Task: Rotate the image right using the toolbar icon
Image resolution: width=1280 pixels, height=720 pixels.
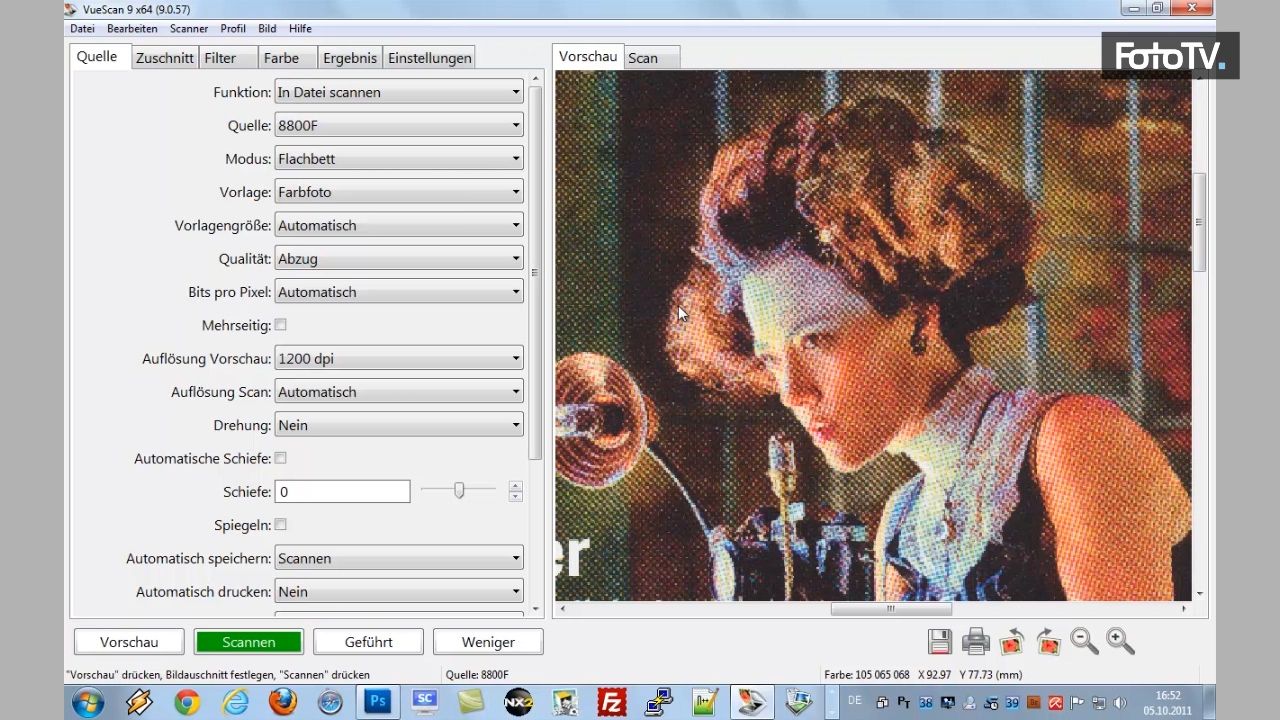Action: click(1048, 641)
